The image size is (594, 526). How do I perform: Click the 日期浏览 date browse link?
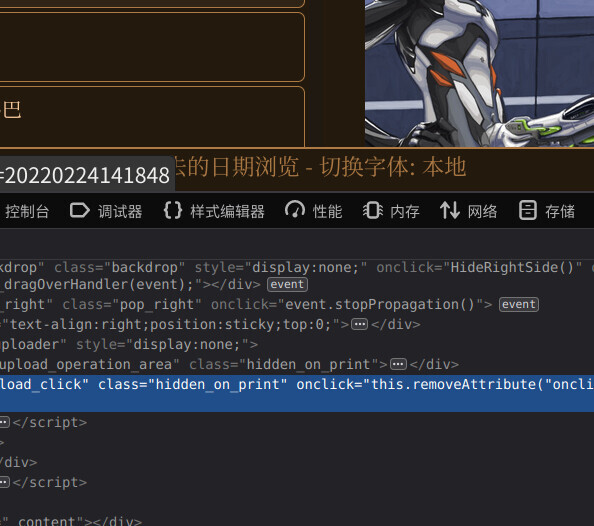tap(255, 166)
